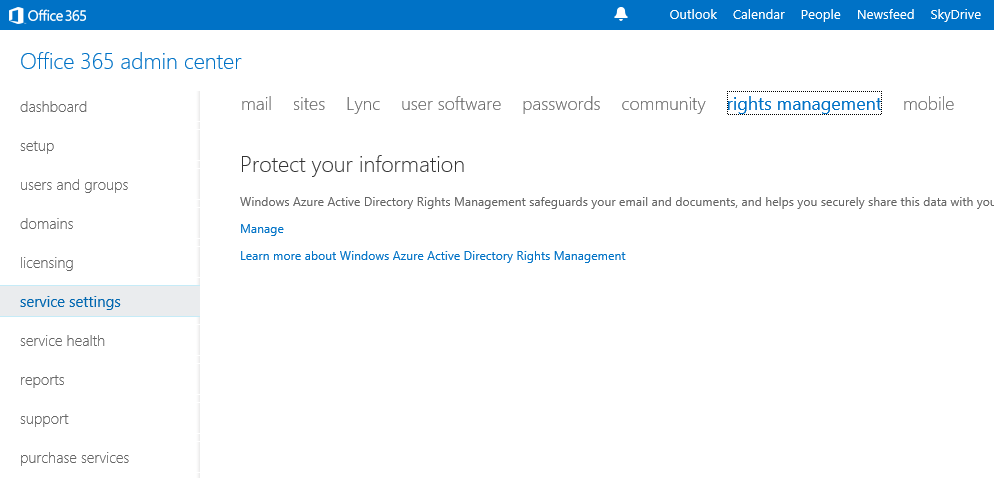Open reports in left sidebar
Screen dimensions: 994x478
(42, 380)
